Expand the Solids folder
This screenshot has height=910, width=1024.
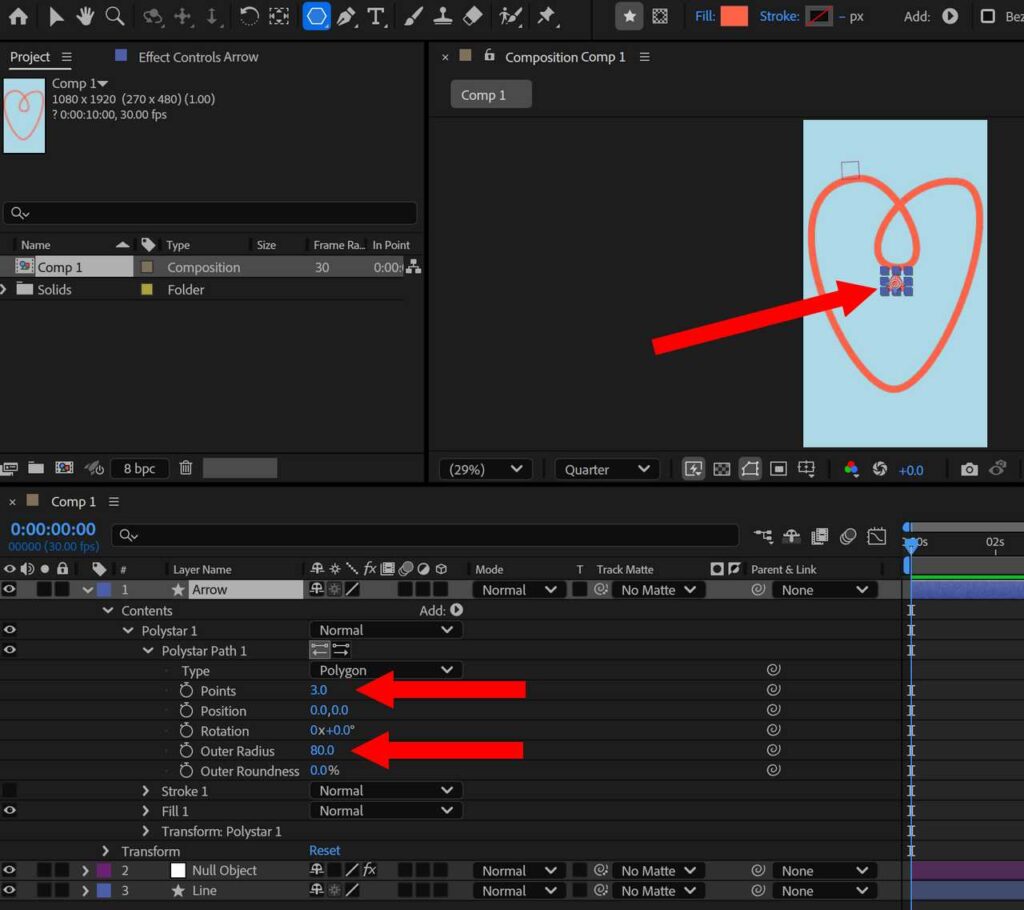click(x=4, y=289)
